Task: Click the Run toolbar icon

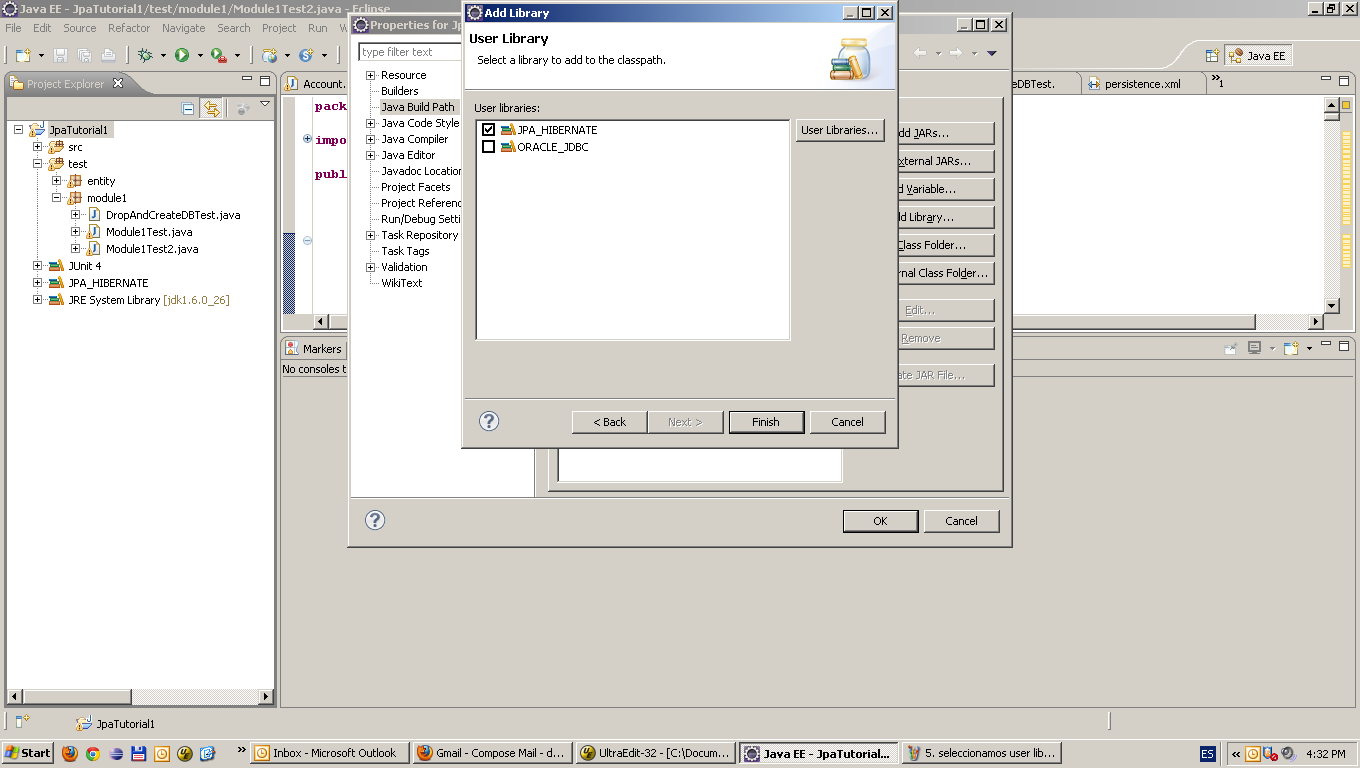Action: [182, 55]
